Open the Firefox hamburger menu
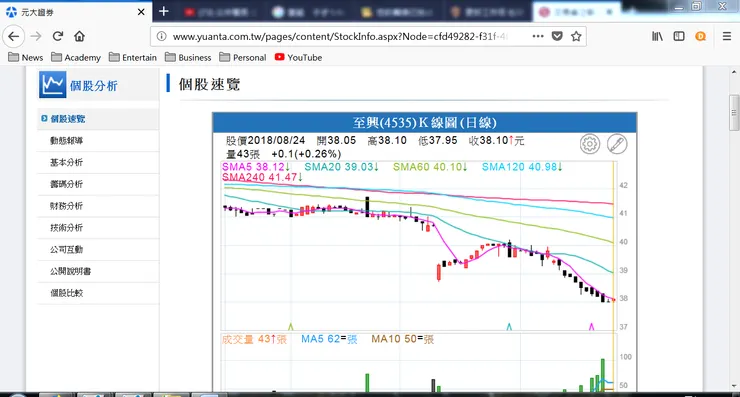This screenshot has height=397, width=740. (727, 36)
